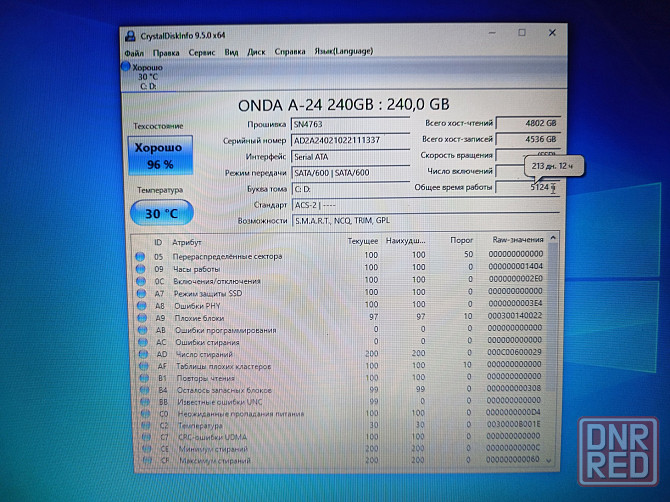This screenshot has width=670, height=502.
Task: Click status circle of row AB Ошибки программирования
Action: click(142, 330)
